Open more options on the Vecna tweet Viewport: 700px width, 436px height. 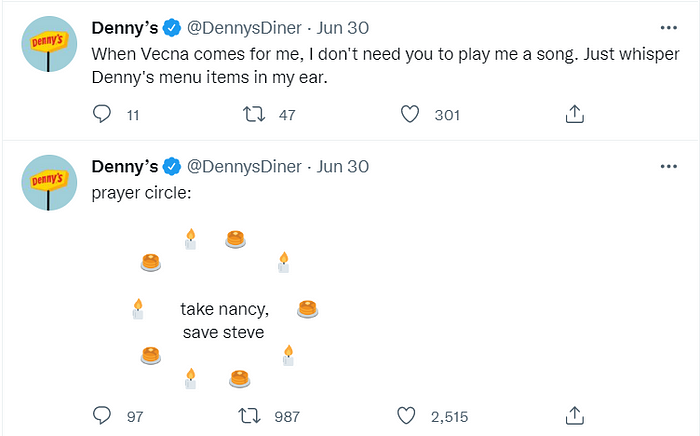point(668,28)
